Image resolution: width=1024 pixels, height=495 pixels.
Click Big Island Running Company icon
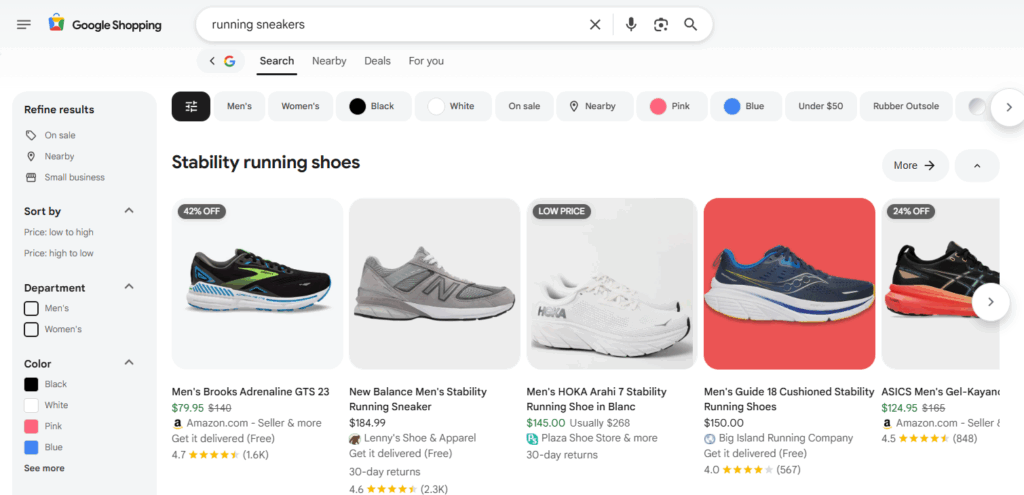point(710,438)
